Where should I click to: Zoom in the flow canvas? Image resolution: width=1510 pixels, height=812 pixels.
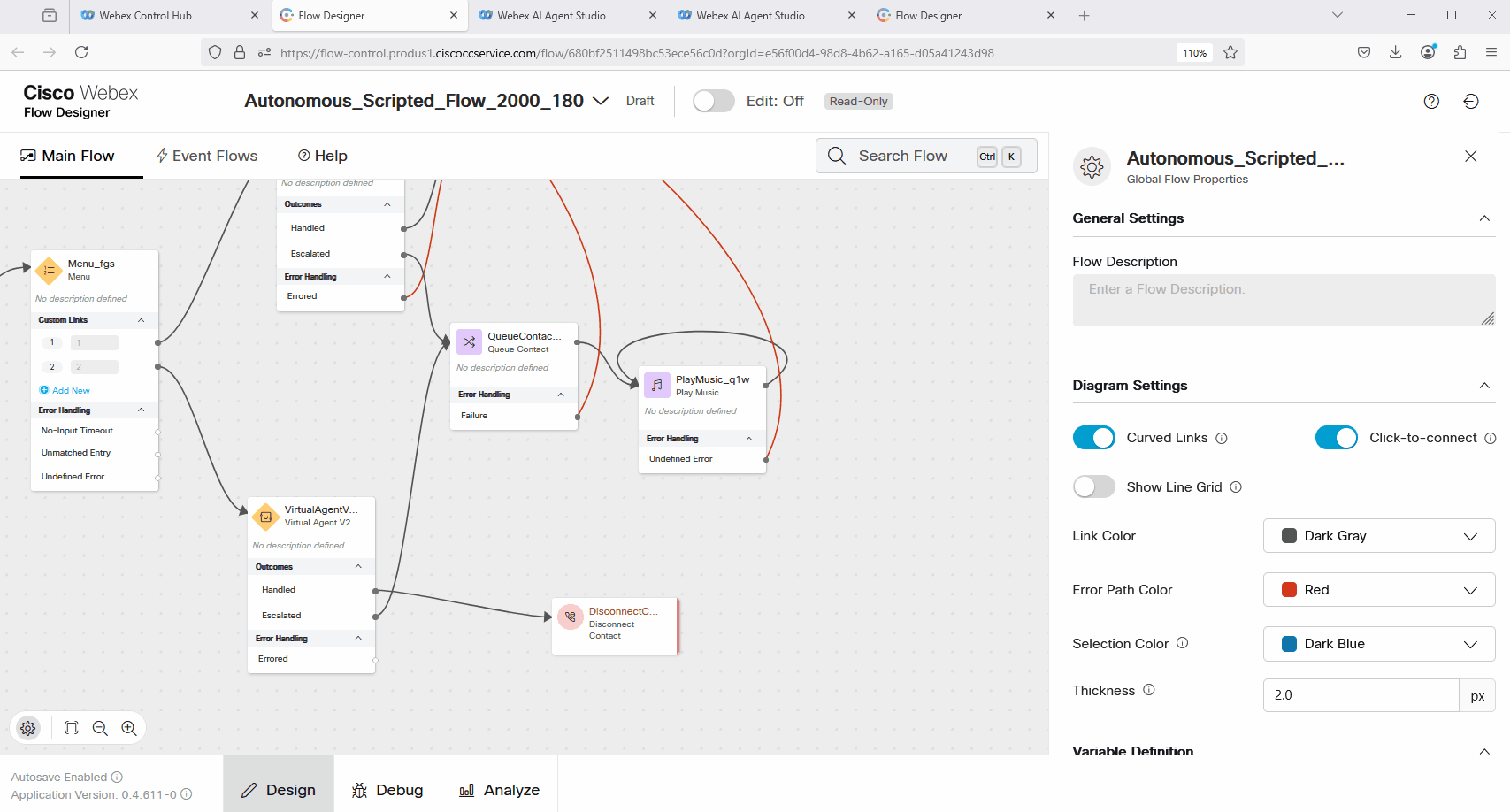tap(129, 728)
